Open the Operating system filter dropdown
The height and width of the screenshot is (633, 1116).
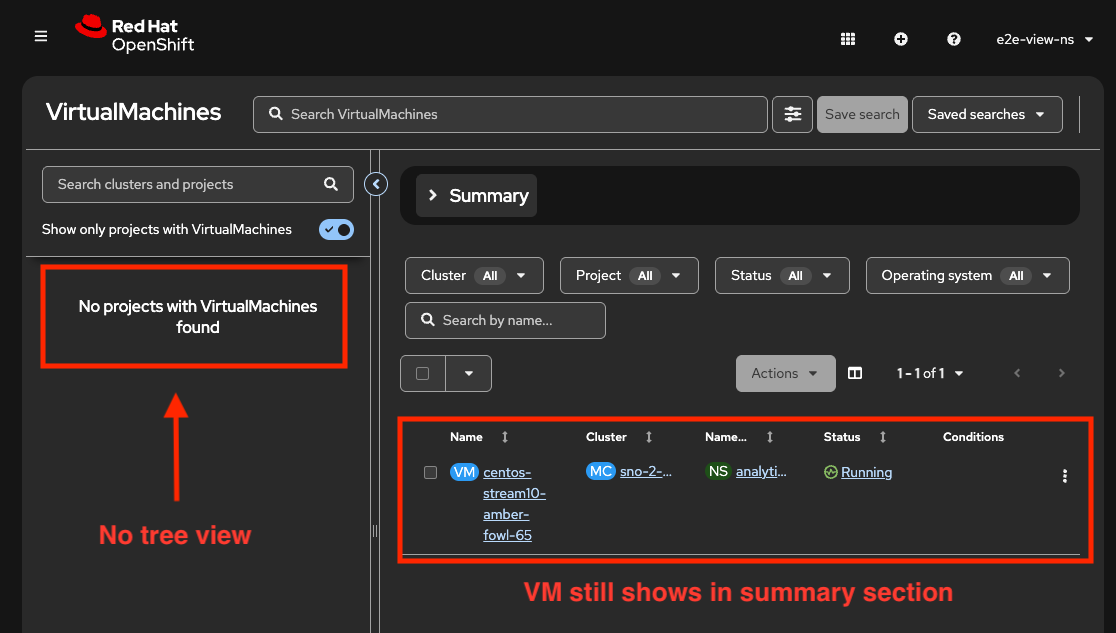pos(967,276)
